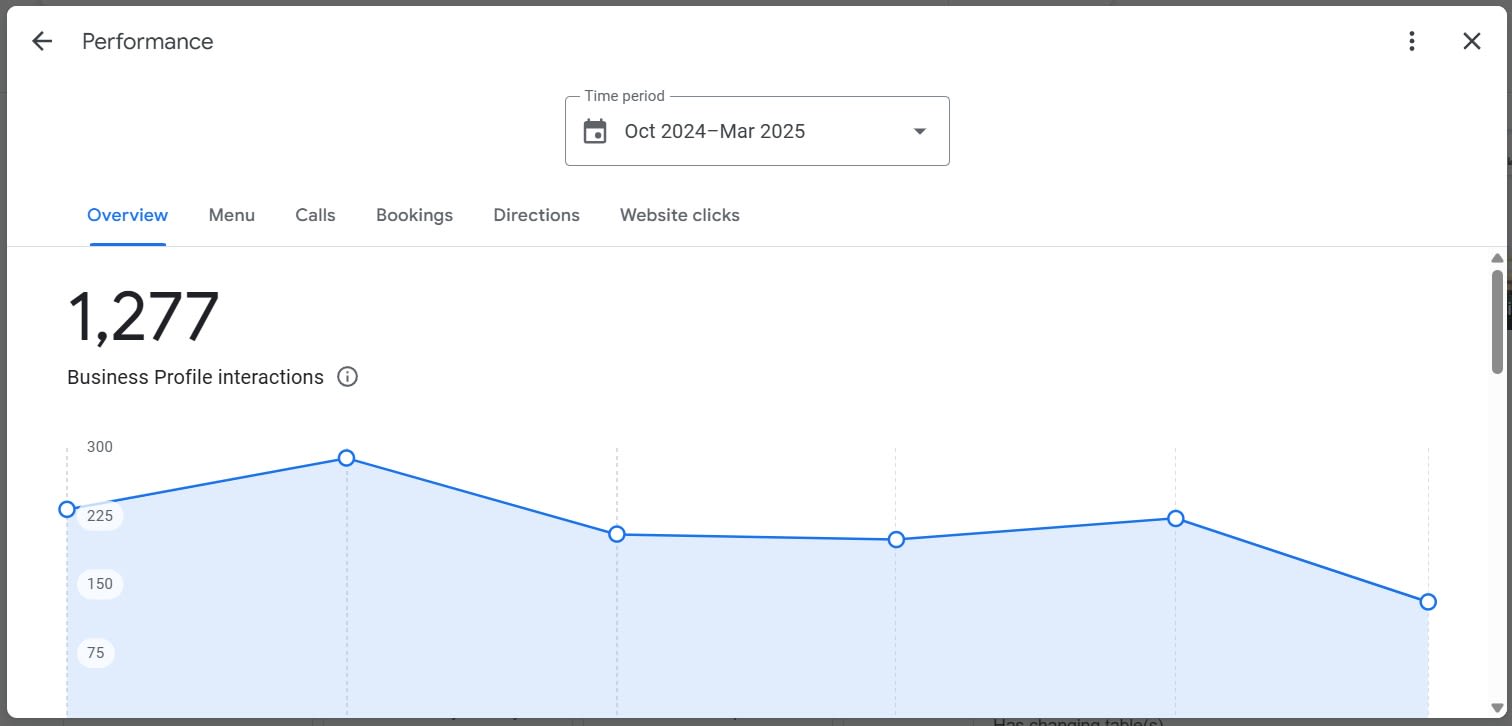Click the vertical scrollbar thumb

click(x=1497, y=320)
